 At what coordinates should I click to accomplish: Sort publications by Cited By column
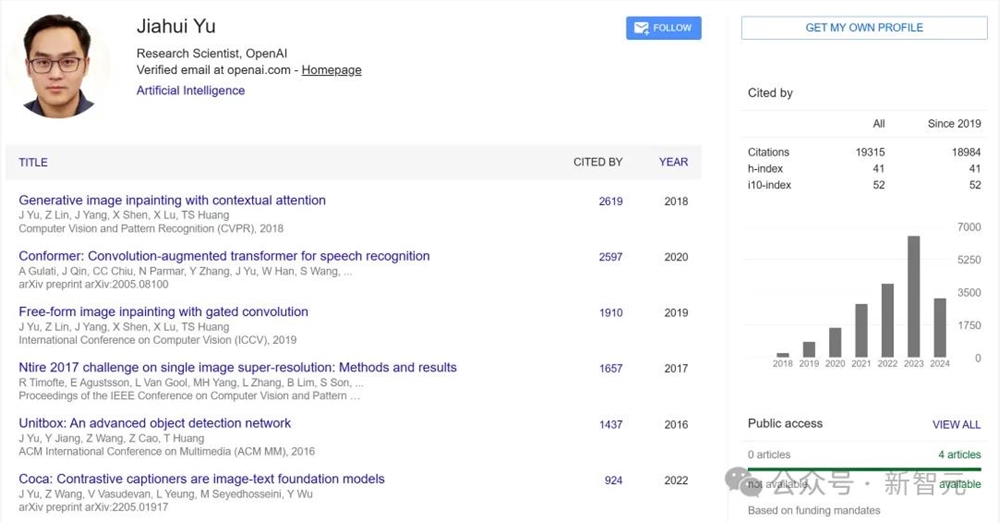tap(597, 162)
